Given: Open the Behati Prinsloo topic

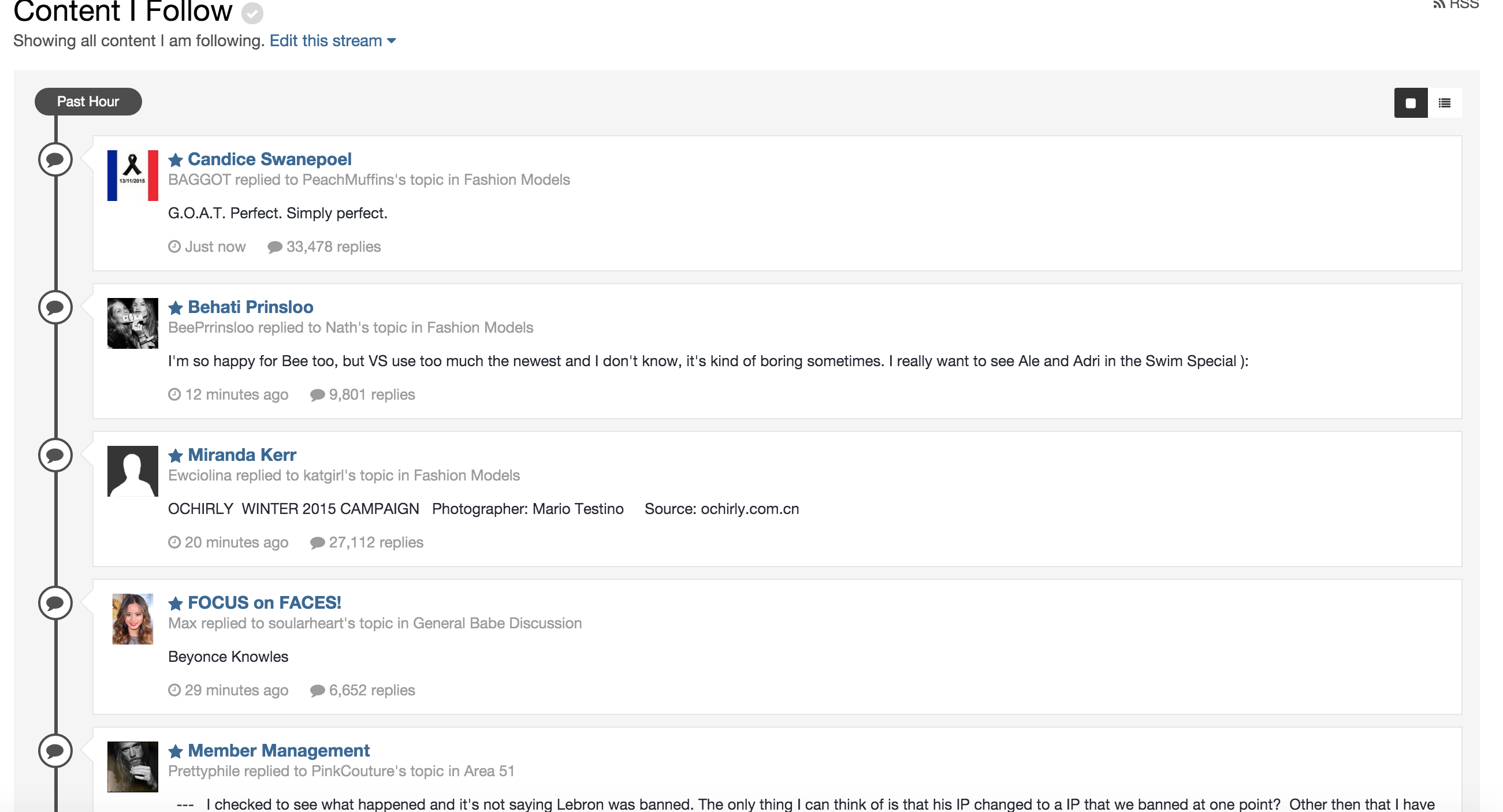Looking at the screenshot, I should 250,307.
